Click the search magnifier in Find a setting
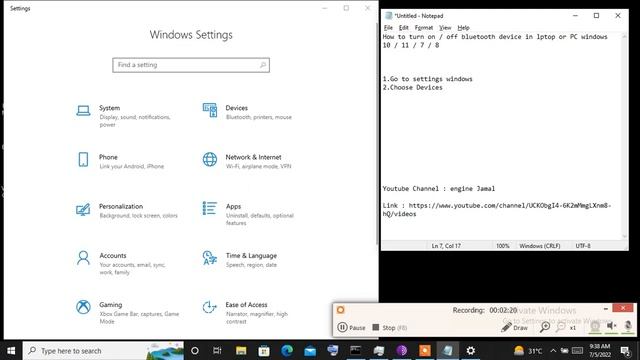Screen dimensions: 640x360 263,65
